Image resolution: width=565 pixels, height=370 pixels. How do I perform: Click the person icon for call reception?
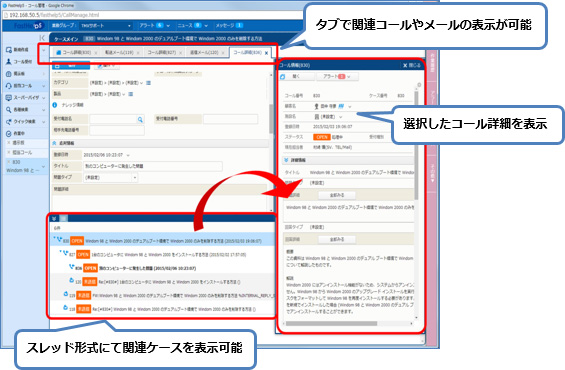click(x=9, y=62)
